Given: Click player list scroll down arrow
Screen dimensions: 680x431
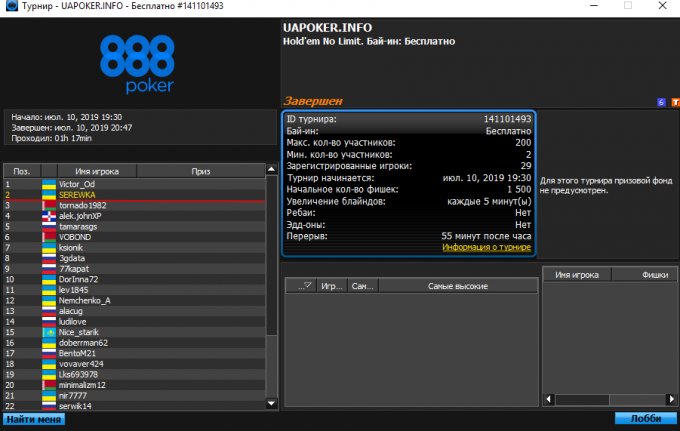Looking at the screenshot, I should pyautogui.click(x=271, y=403).
